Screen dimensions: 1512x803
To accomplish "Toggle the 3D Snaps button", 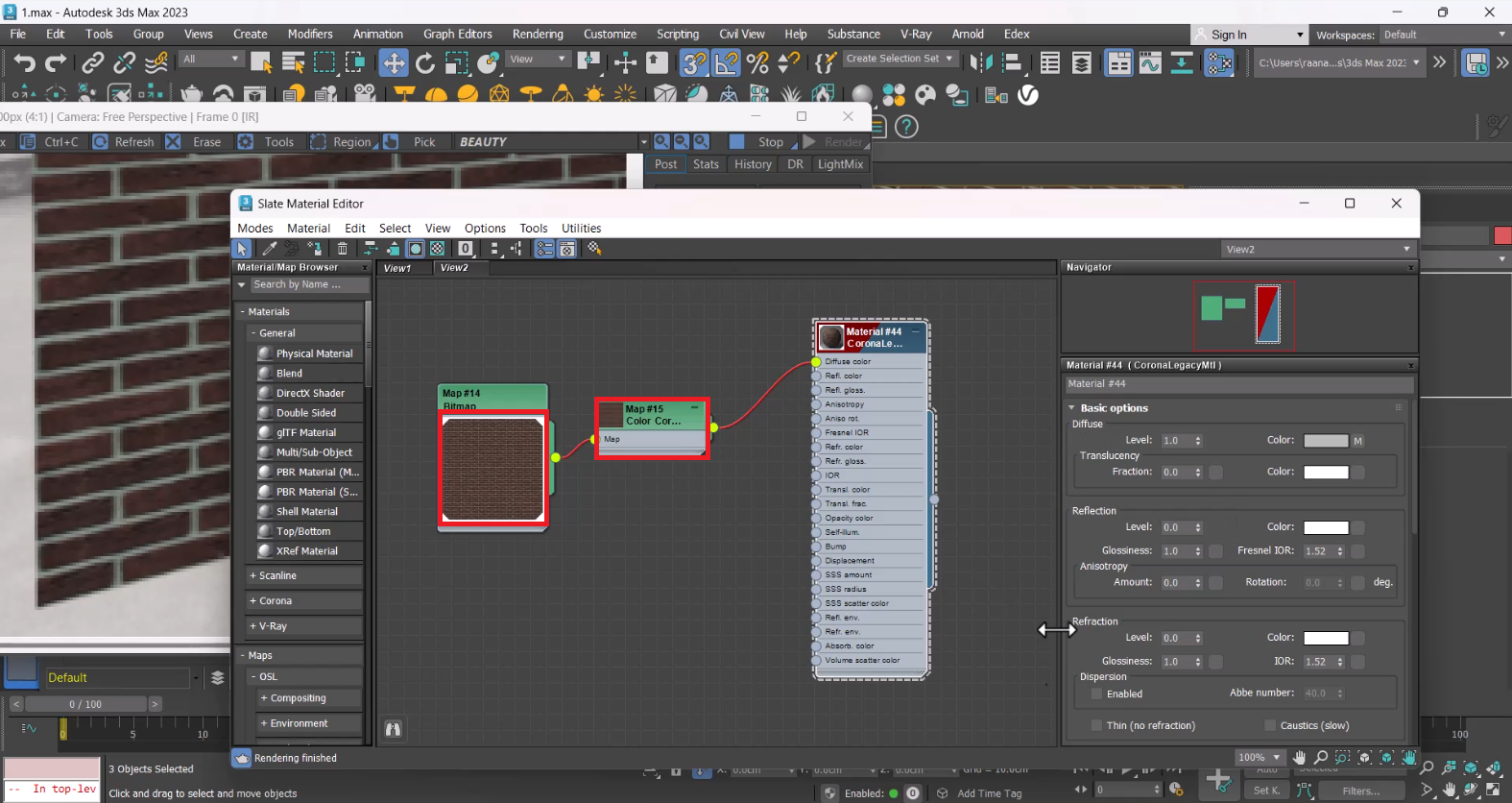I will tap(695, 63).
